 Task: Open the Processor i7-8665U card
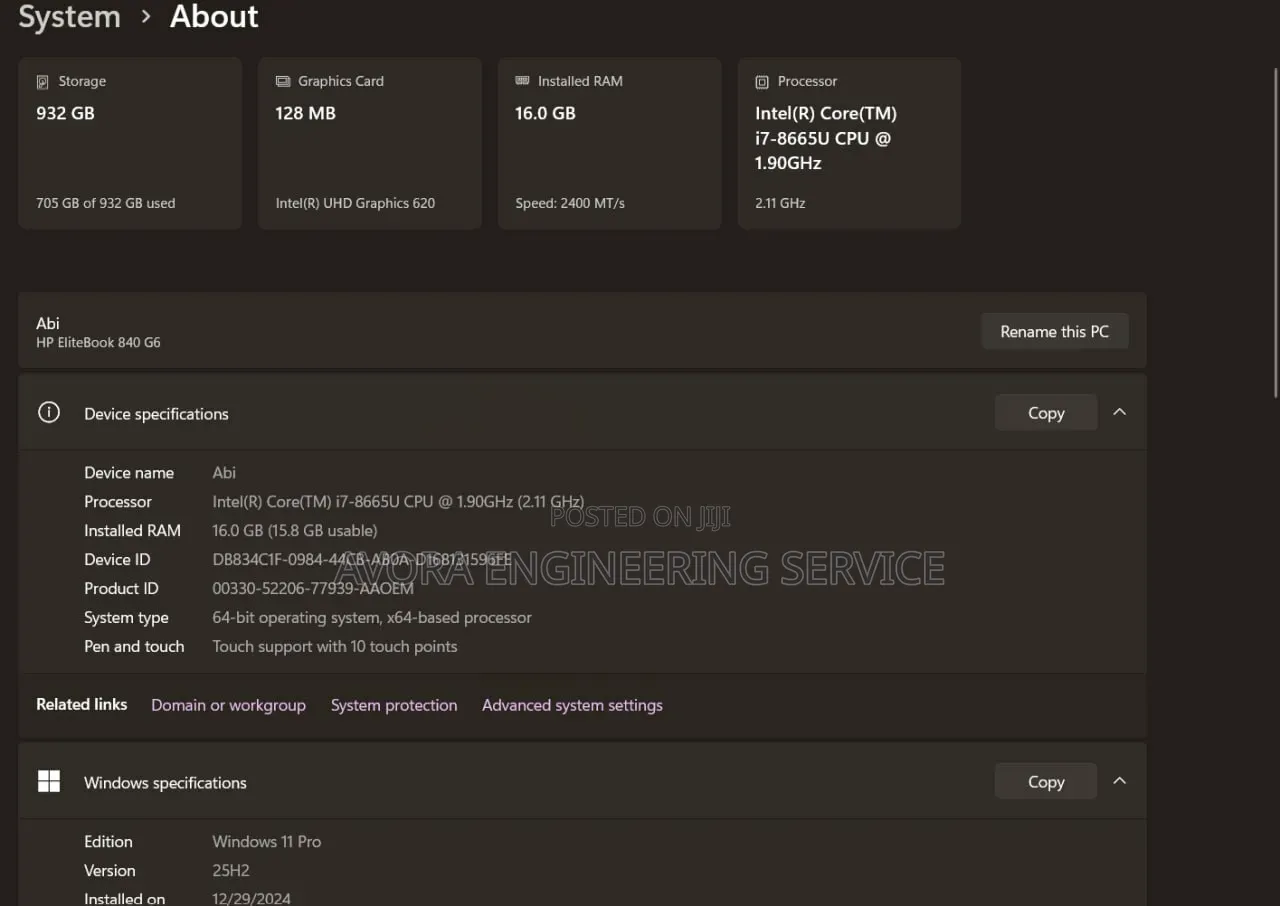coord(850,143)
